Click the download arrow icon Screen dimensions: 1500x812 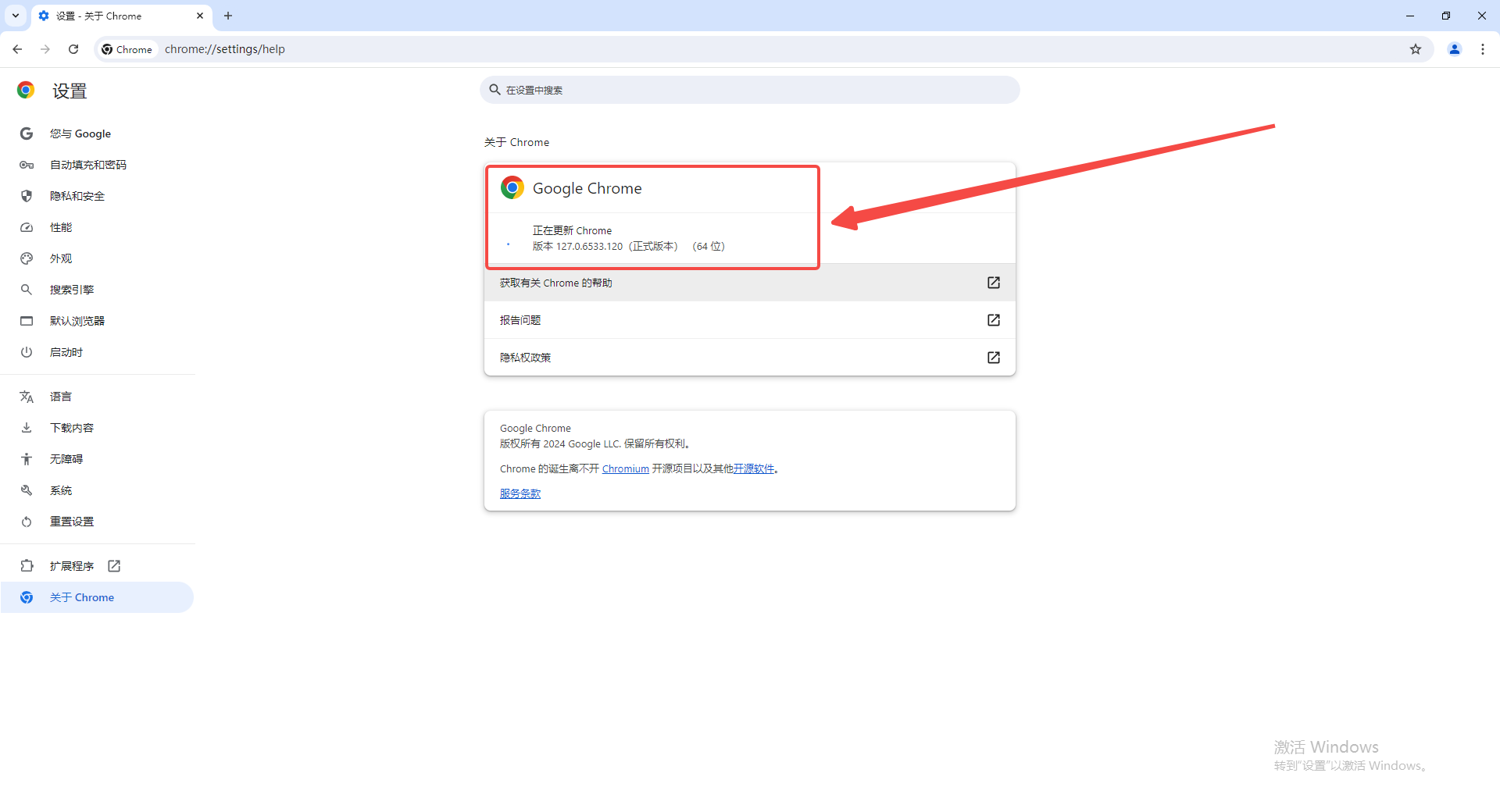click(x=27, y=428)
